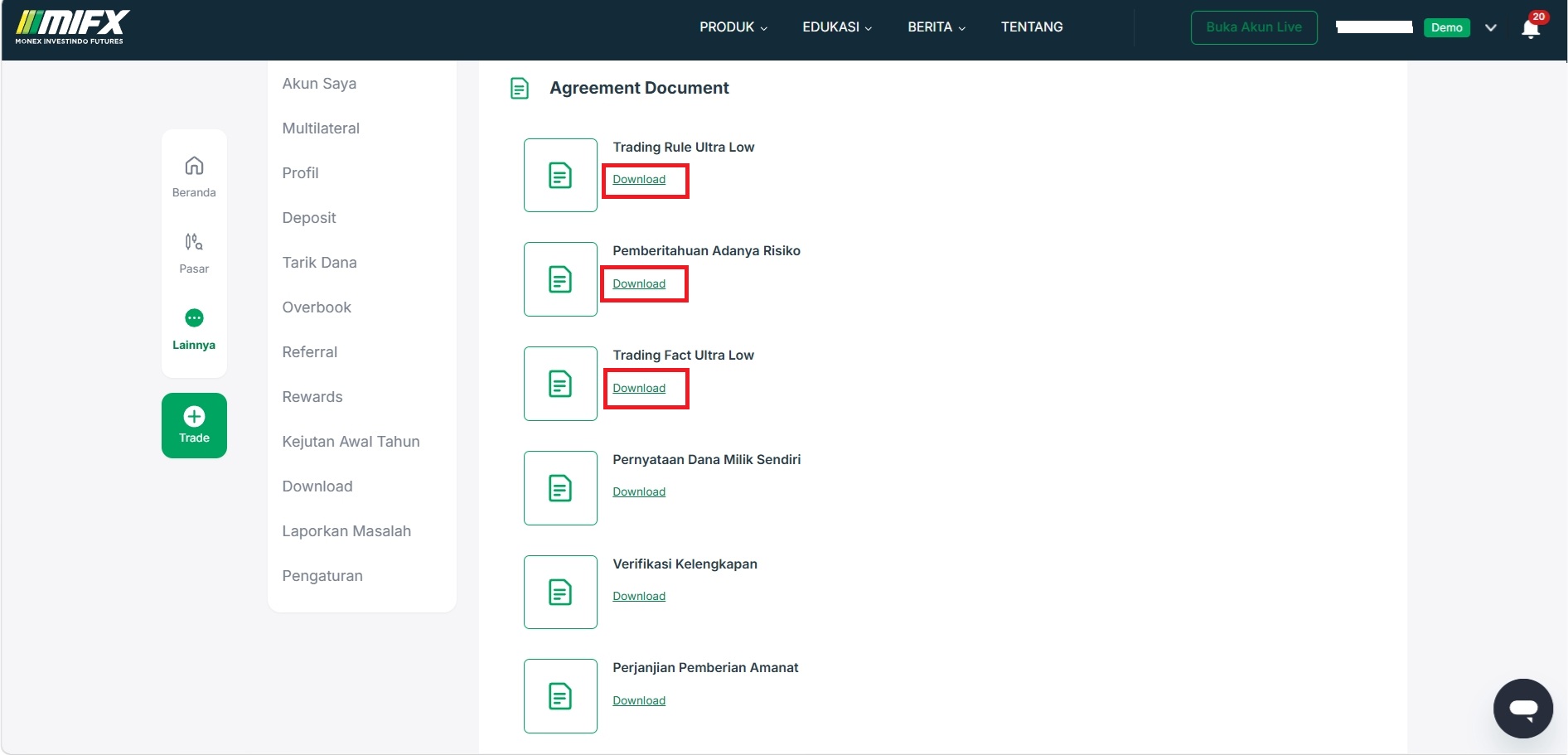Click the Agreement Document heading text
1568x755 pixels.
point(639,88)
